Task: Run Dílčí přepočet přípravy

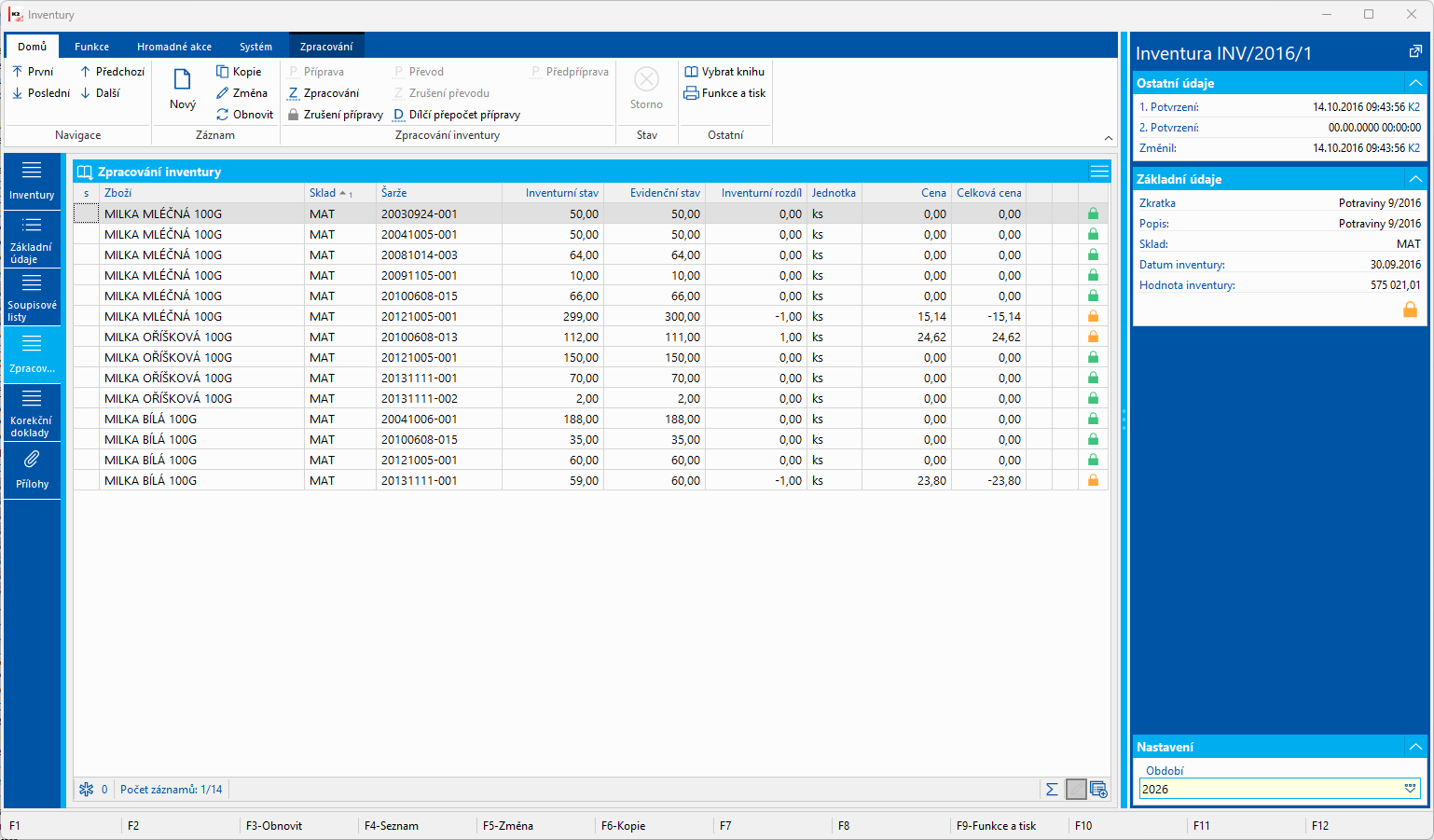Action: tap(457, 115)
